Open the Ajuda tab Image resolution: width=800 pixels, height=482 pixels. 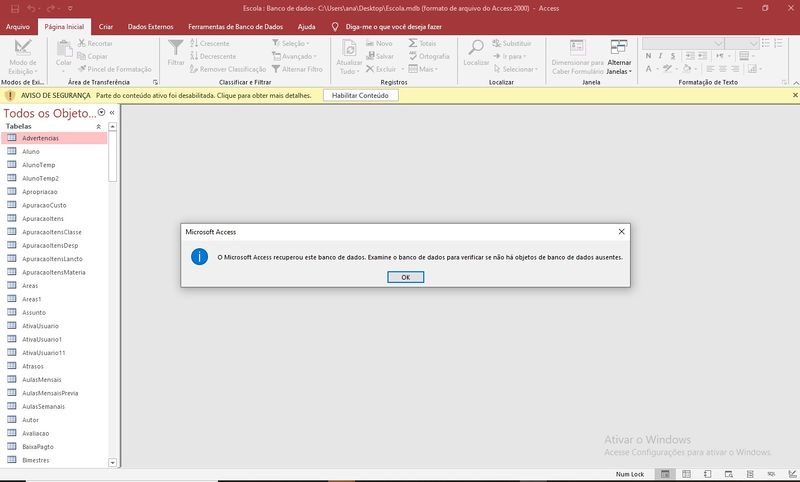click(307, 27)
